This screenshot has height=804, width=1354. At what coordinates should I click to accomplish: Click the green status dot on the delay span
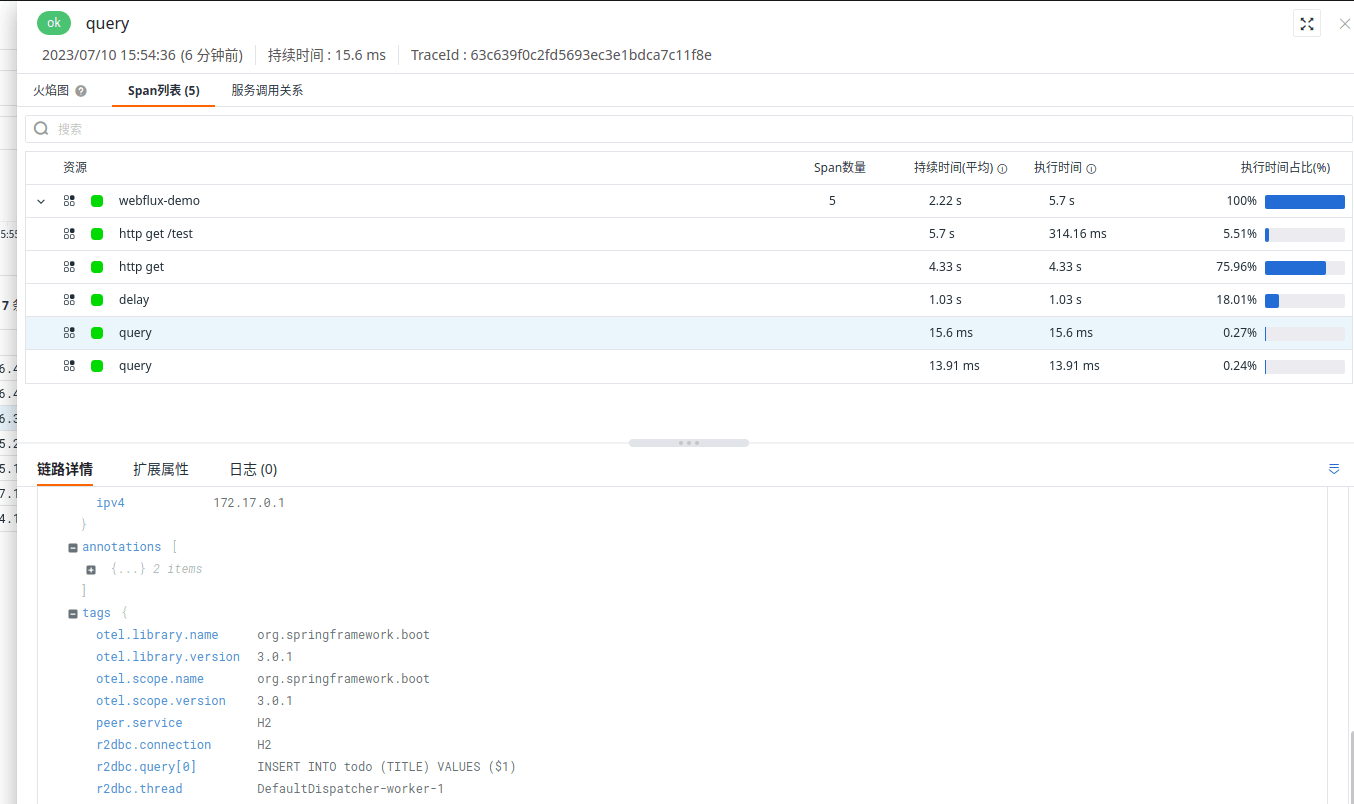tap(96, 299)
